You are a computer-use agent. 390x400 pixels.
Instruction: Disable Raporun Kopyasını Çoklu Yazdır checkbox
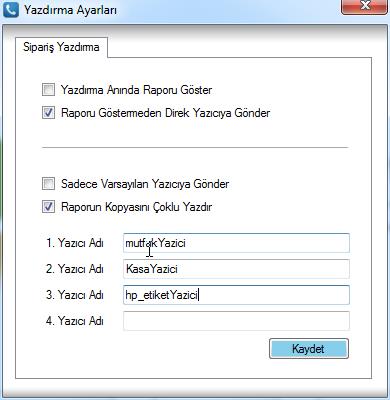48,207
